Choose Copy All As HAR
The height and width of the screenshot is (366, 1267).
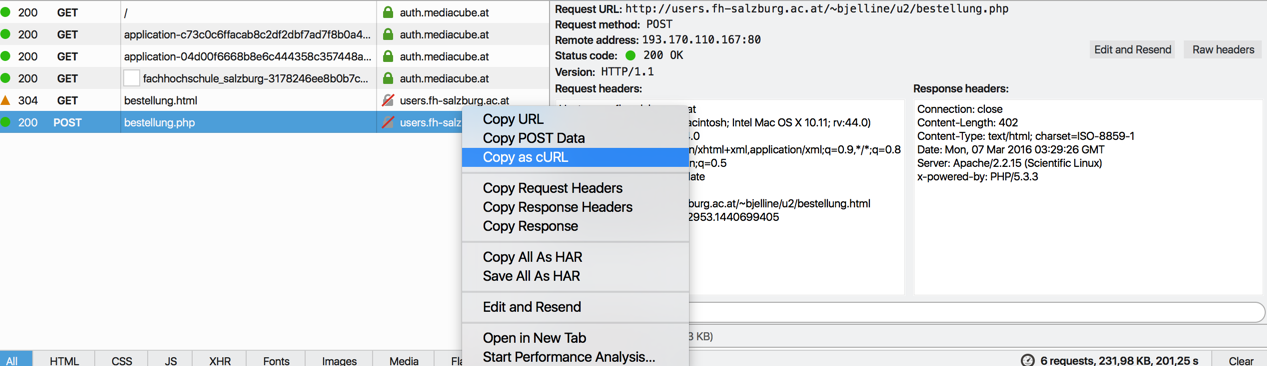point(532,257)
